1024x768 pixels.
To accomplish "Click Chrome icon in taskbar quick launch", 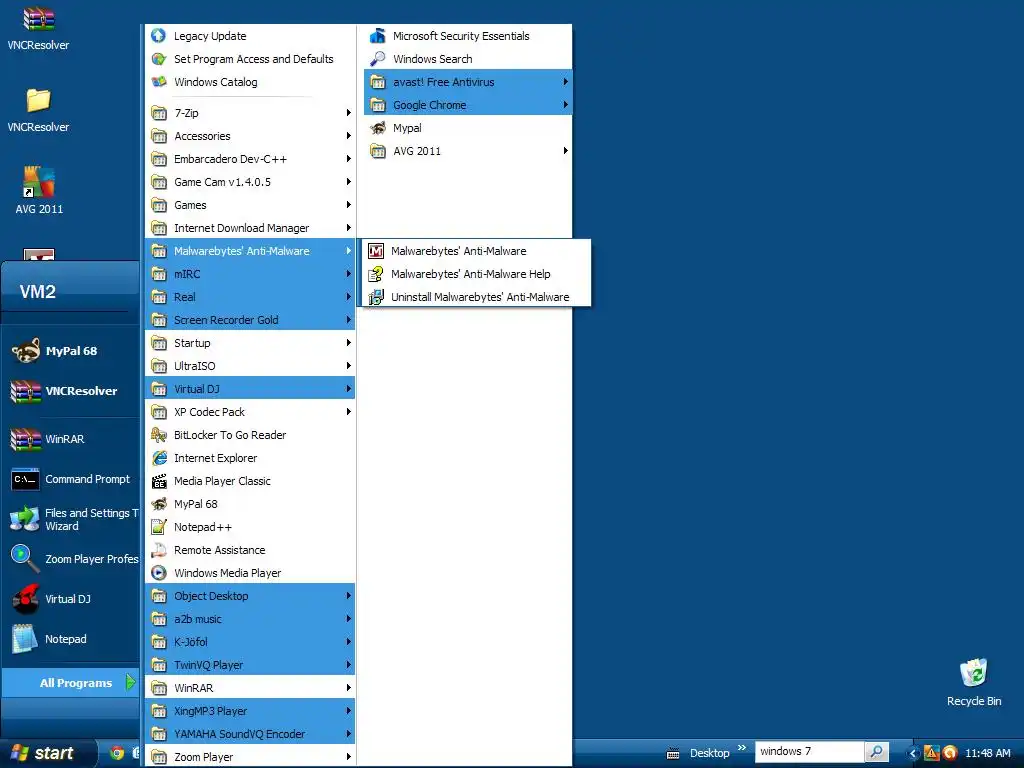I will click(x=118, y=753).
